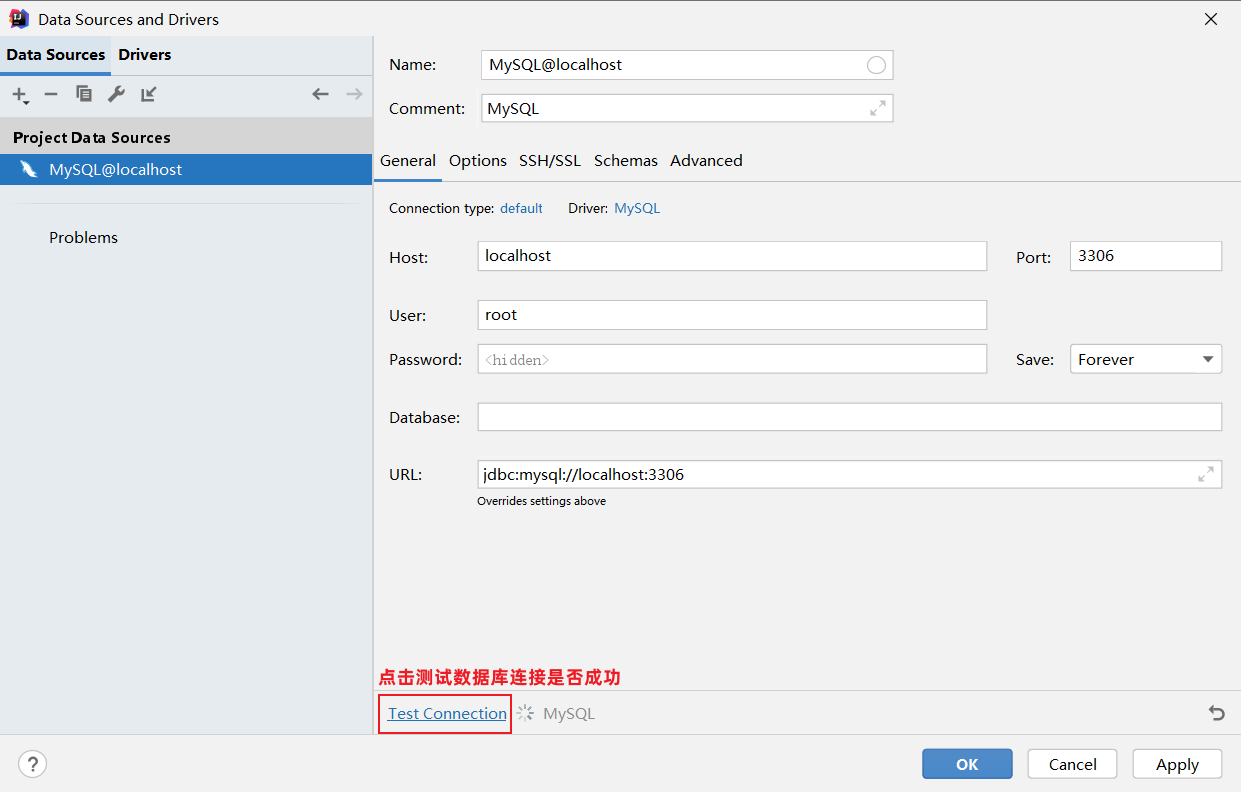The height and width of the screenshot is (792, 1241).
Task: Click the duplicate data source icon
Action: (x=84, y=94)
